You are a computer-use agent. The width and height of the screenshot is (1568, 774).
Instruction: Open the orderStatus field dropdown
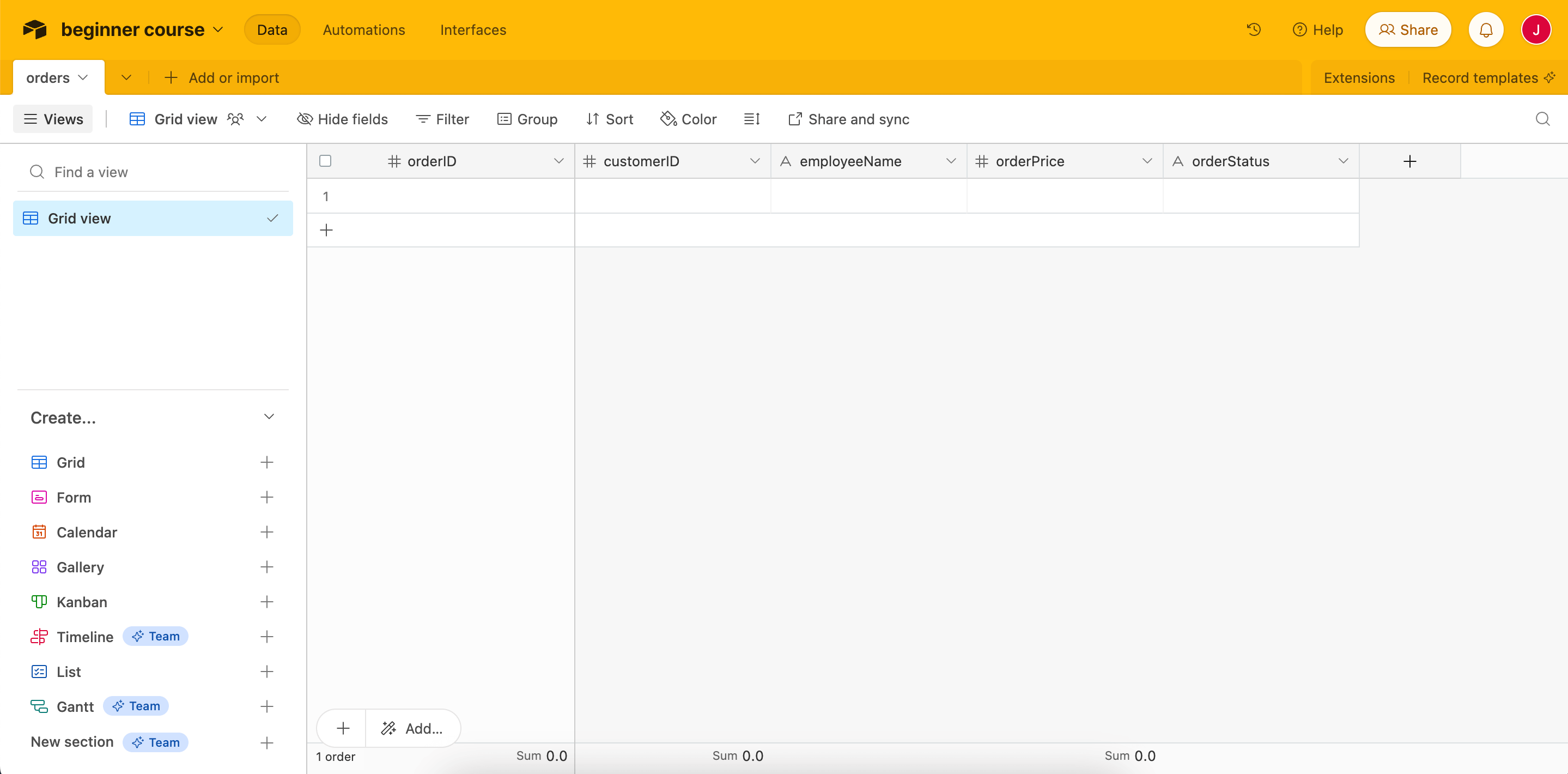(1344, 161)
